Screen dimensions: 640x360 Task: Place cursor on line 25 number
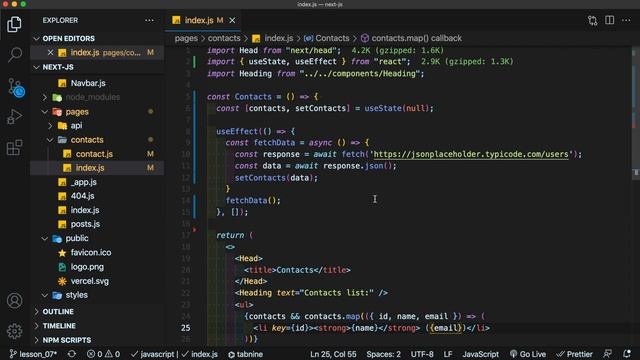click(x=185, y=328)
